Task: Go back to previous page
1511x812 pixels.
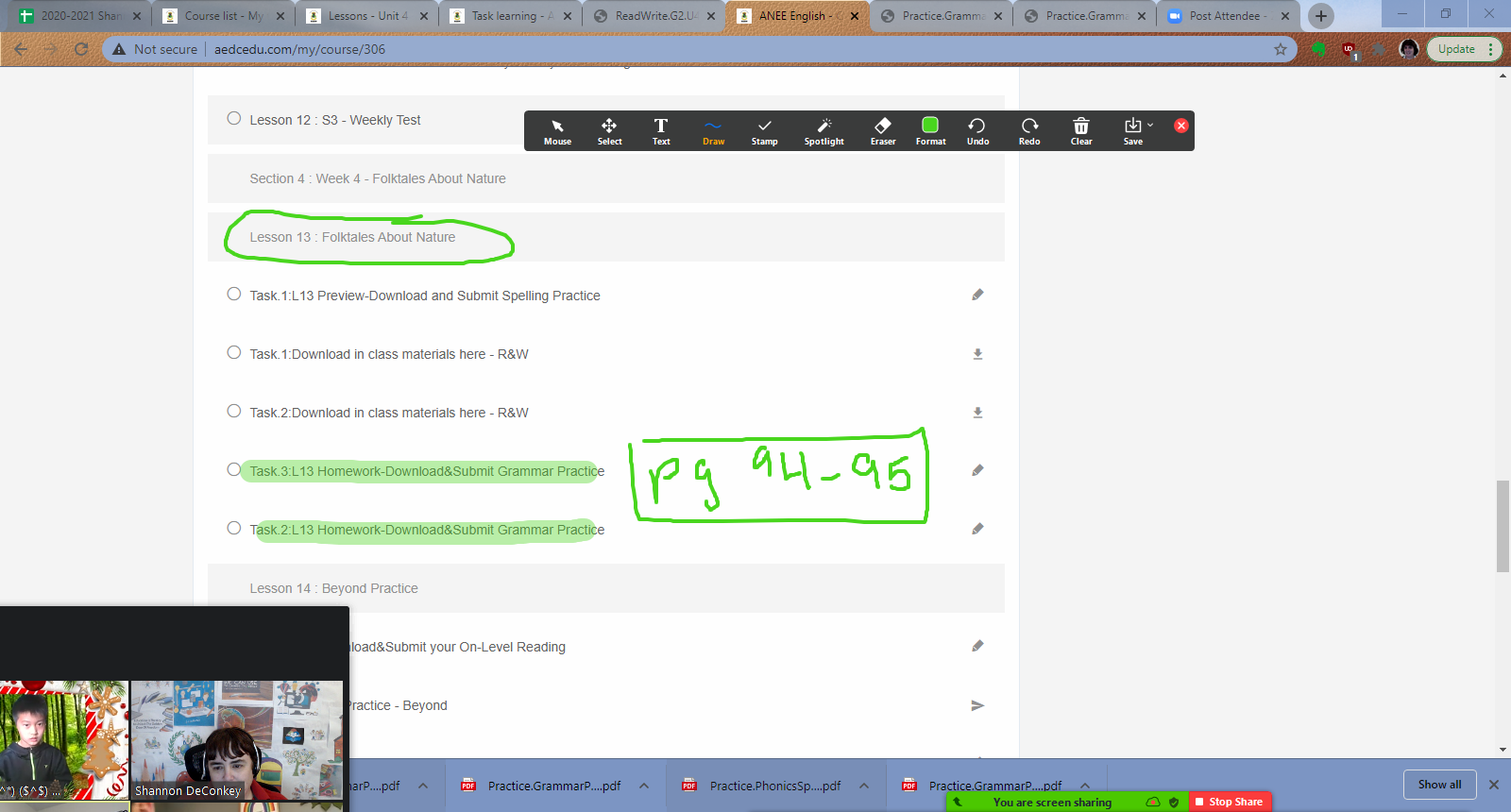Action: [22, 49]
